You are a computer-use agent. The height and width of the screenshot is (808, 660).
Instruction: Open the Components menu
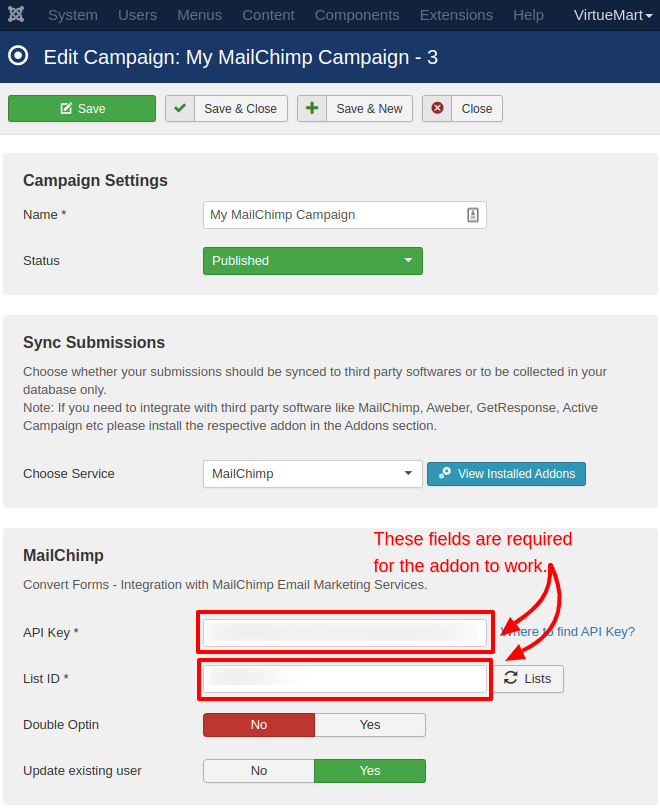click(357, 15)
